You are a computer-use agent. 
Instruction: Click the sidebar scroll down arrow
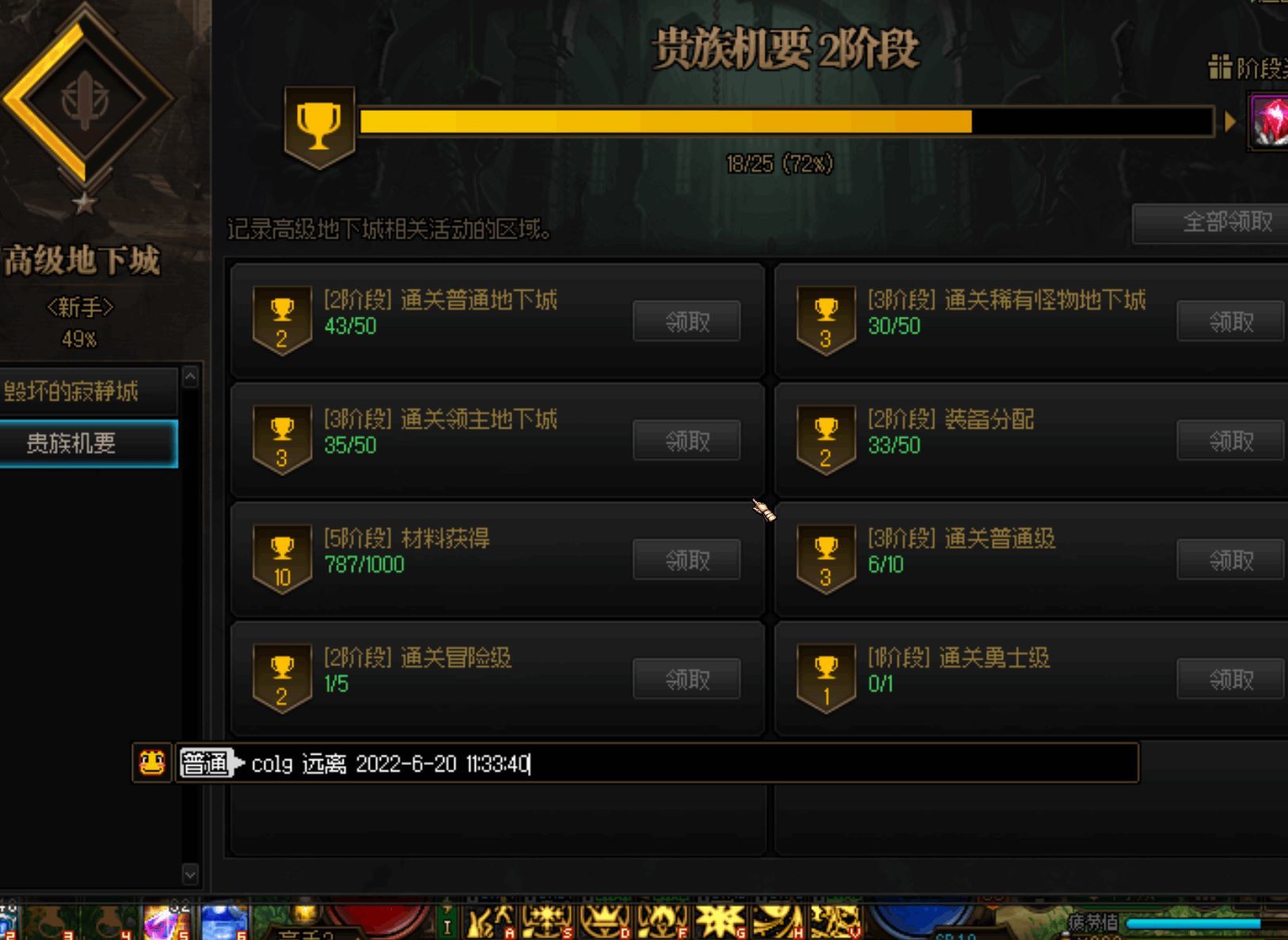pos(190,873)
